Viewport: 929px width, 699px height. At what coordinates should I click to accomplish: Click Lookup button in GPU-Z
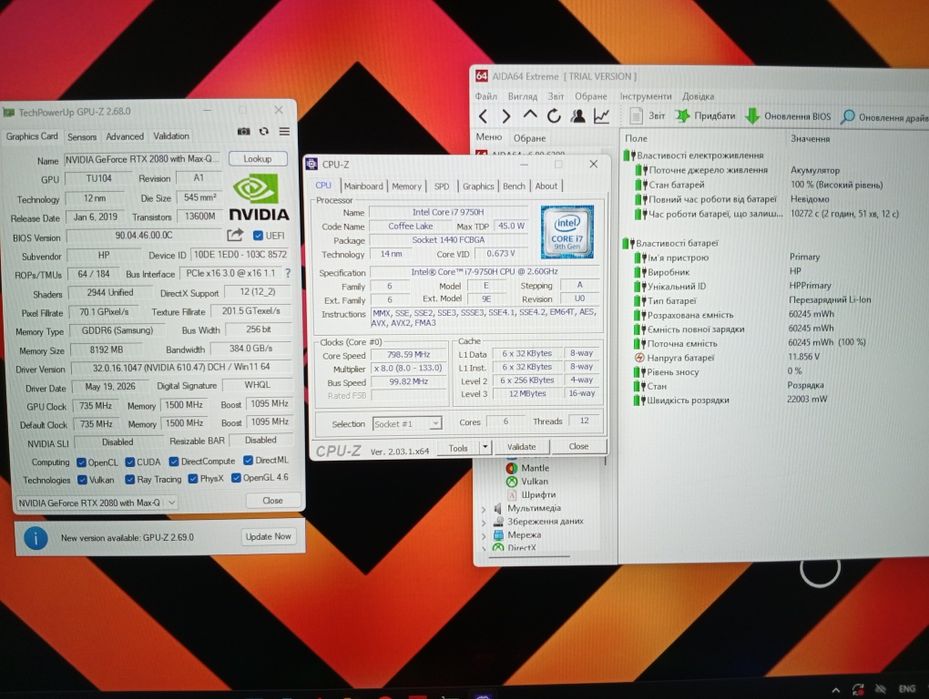pyautogui.click(x=258, y=159)
